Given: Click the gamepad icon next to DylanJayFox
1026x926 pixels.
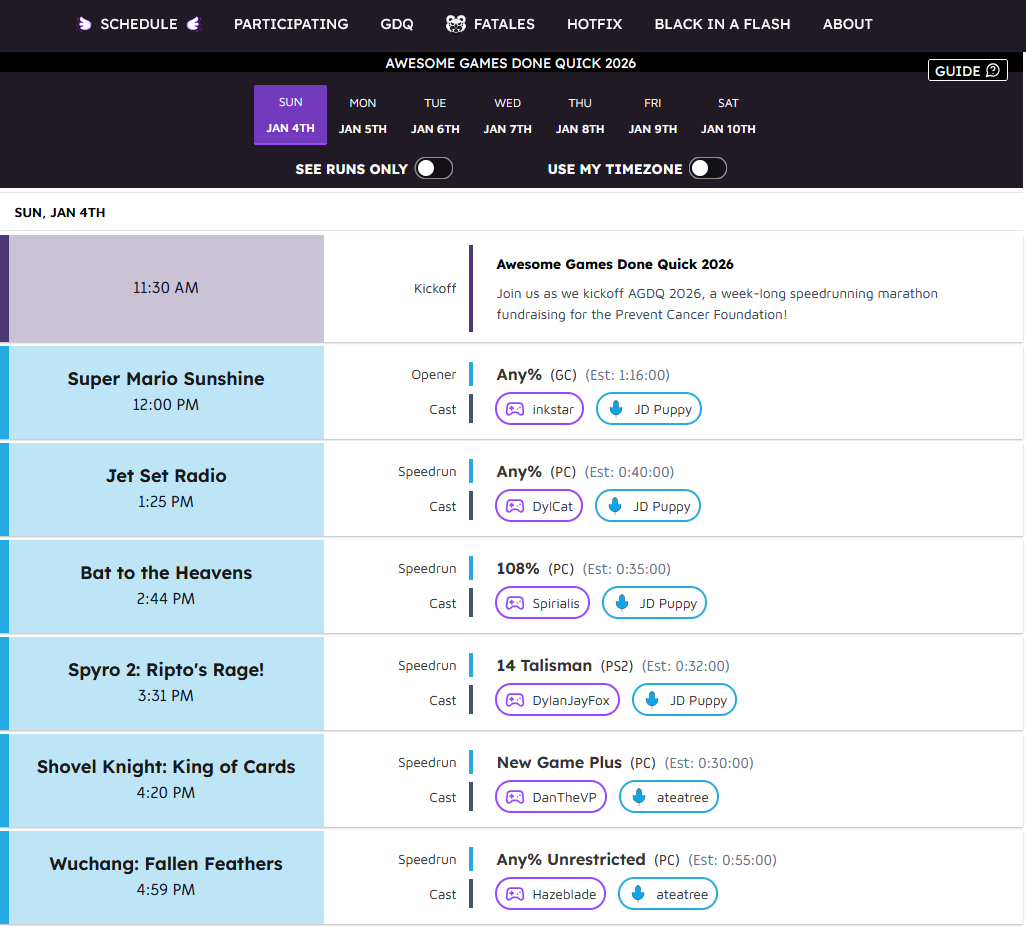Looking at the screenshot, I should (515, 700).
